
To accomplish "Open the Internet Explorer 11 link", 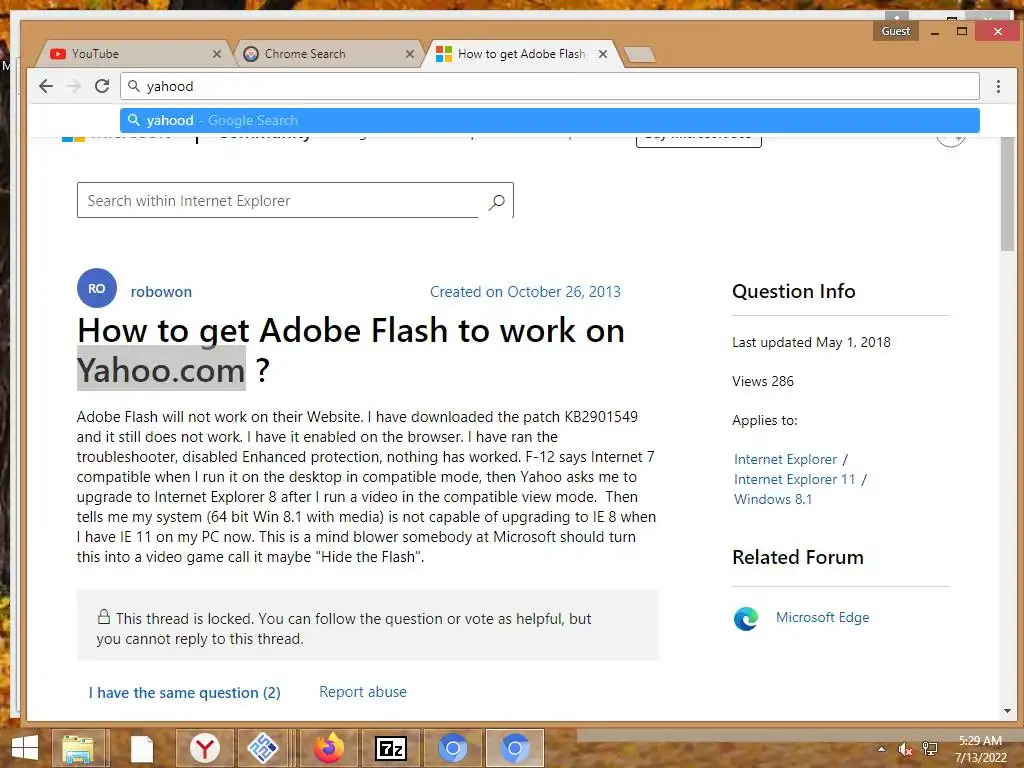I will tap(794, 479).
